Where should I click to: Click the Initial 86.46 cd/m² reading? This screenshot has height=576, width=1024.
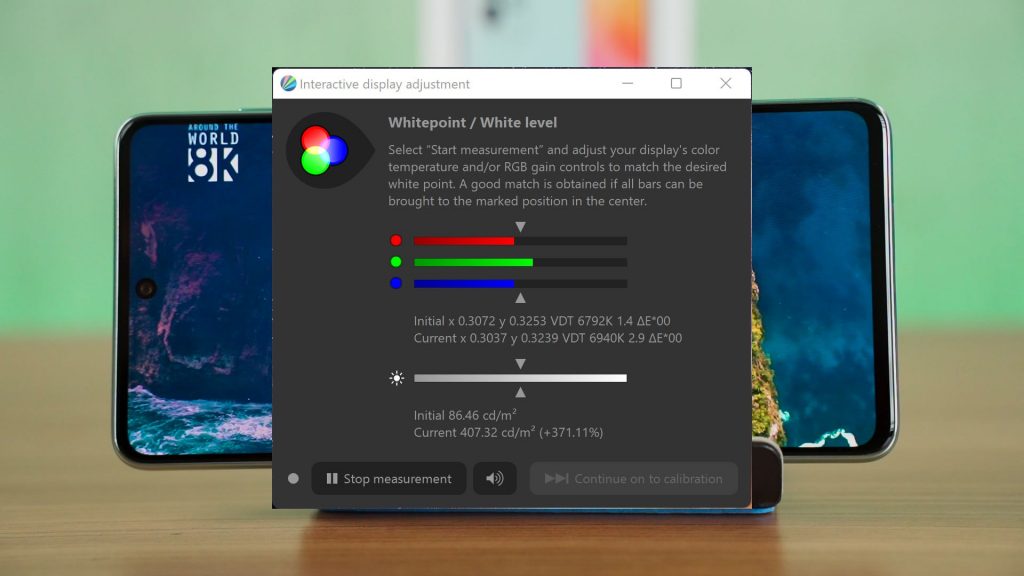coord(465,415)
